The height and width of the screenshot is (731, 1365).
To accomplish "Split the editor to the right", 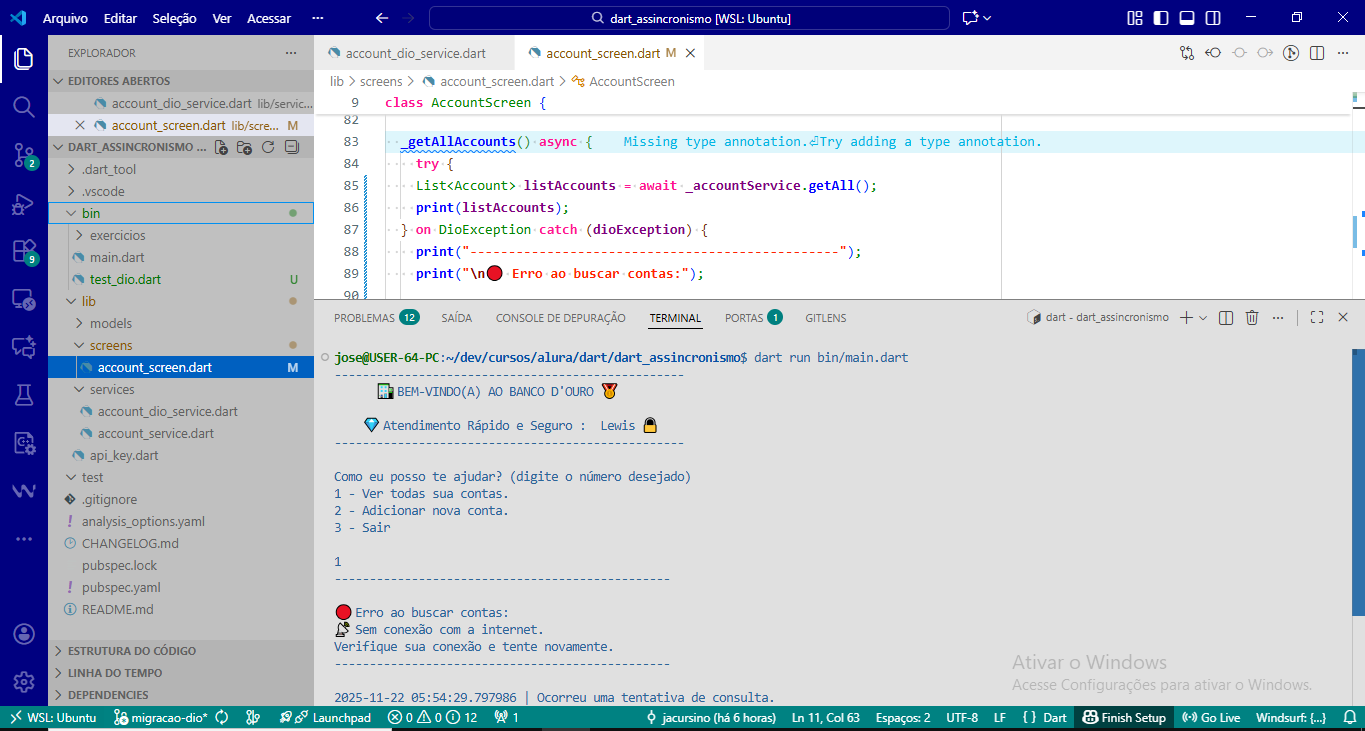I will [1317, 53].
